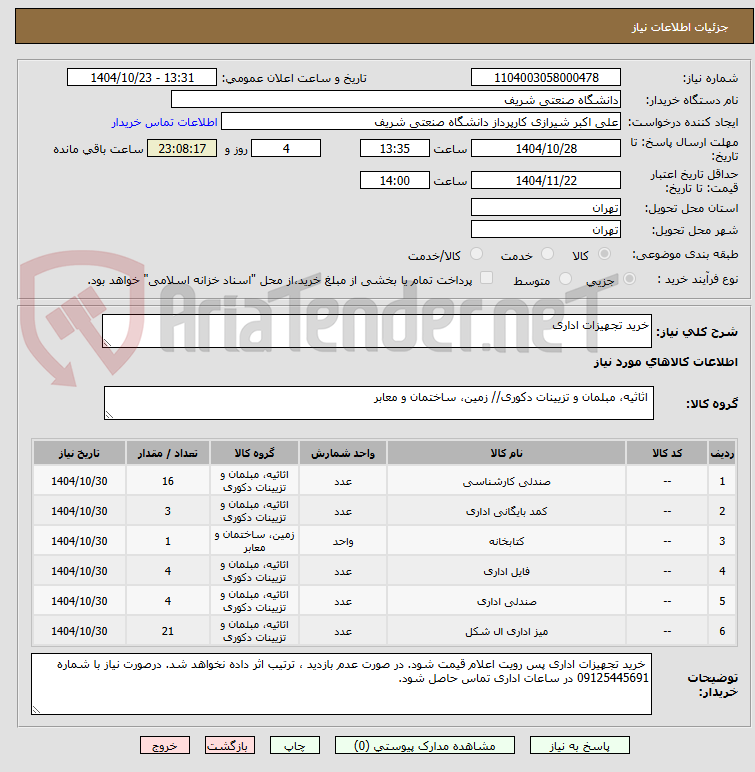Click the گروه کالا column header
The height and width of the screenshot is (772, 755).
pyautogui.click(x=254, y=453)
